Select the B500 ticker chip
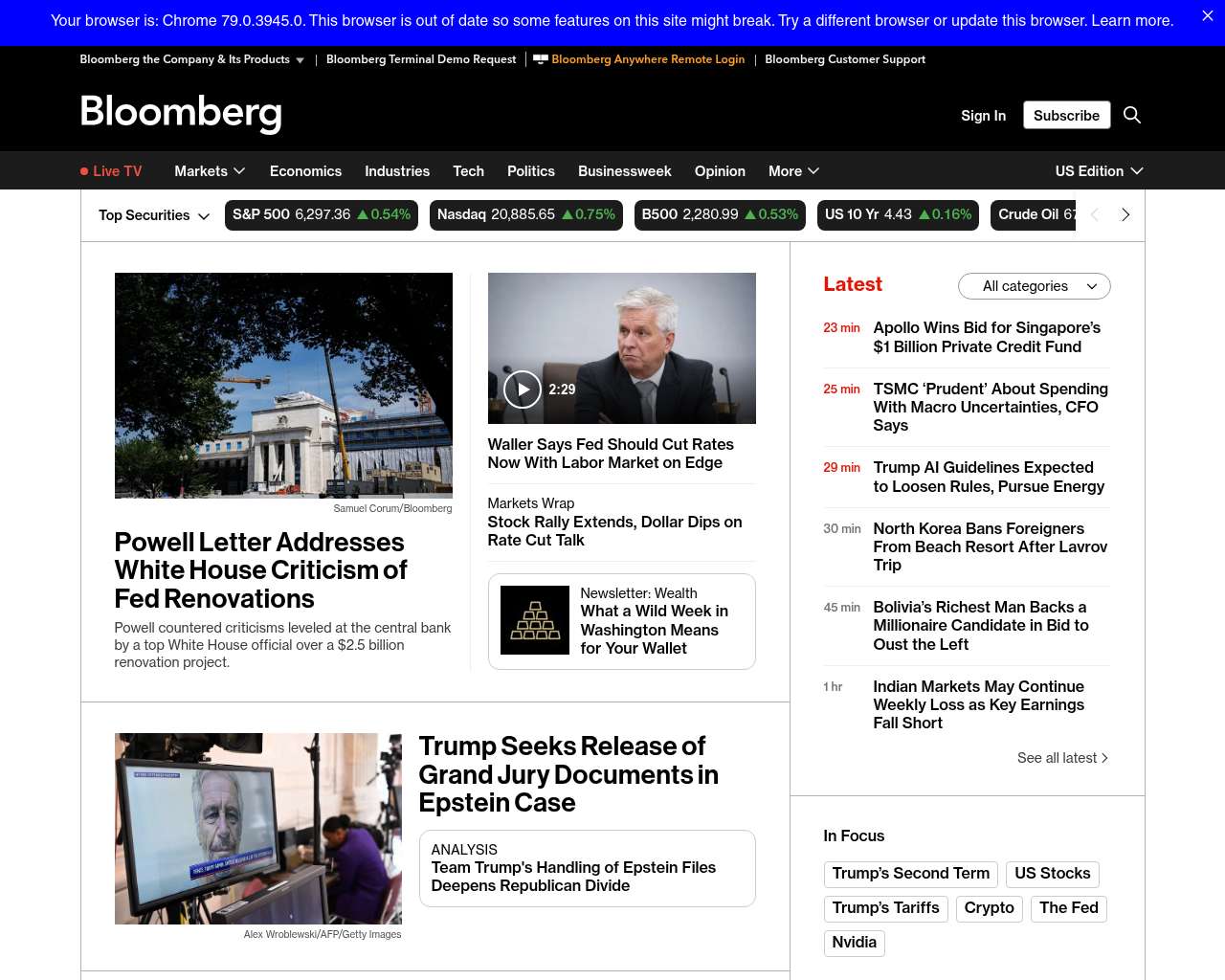The image size is (1225, 980). point(720,215)
